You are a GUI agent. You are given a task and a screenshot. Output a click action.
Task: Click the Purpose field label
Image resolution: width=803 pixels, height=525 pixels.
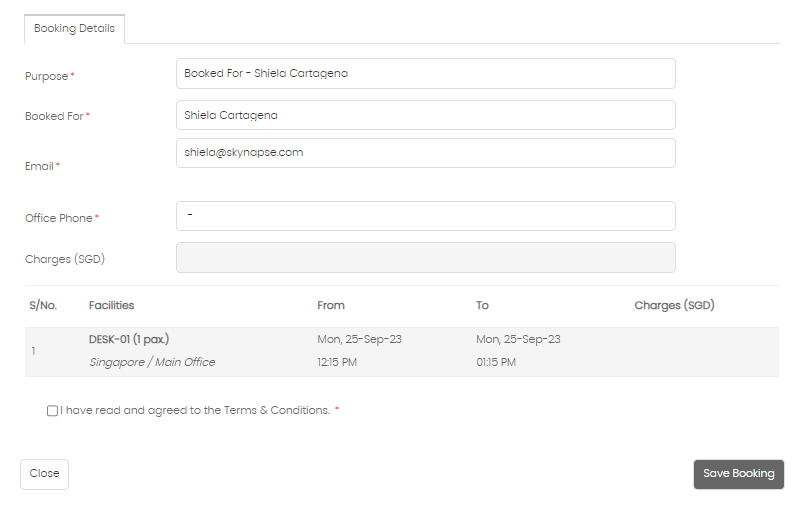point(47,76)
